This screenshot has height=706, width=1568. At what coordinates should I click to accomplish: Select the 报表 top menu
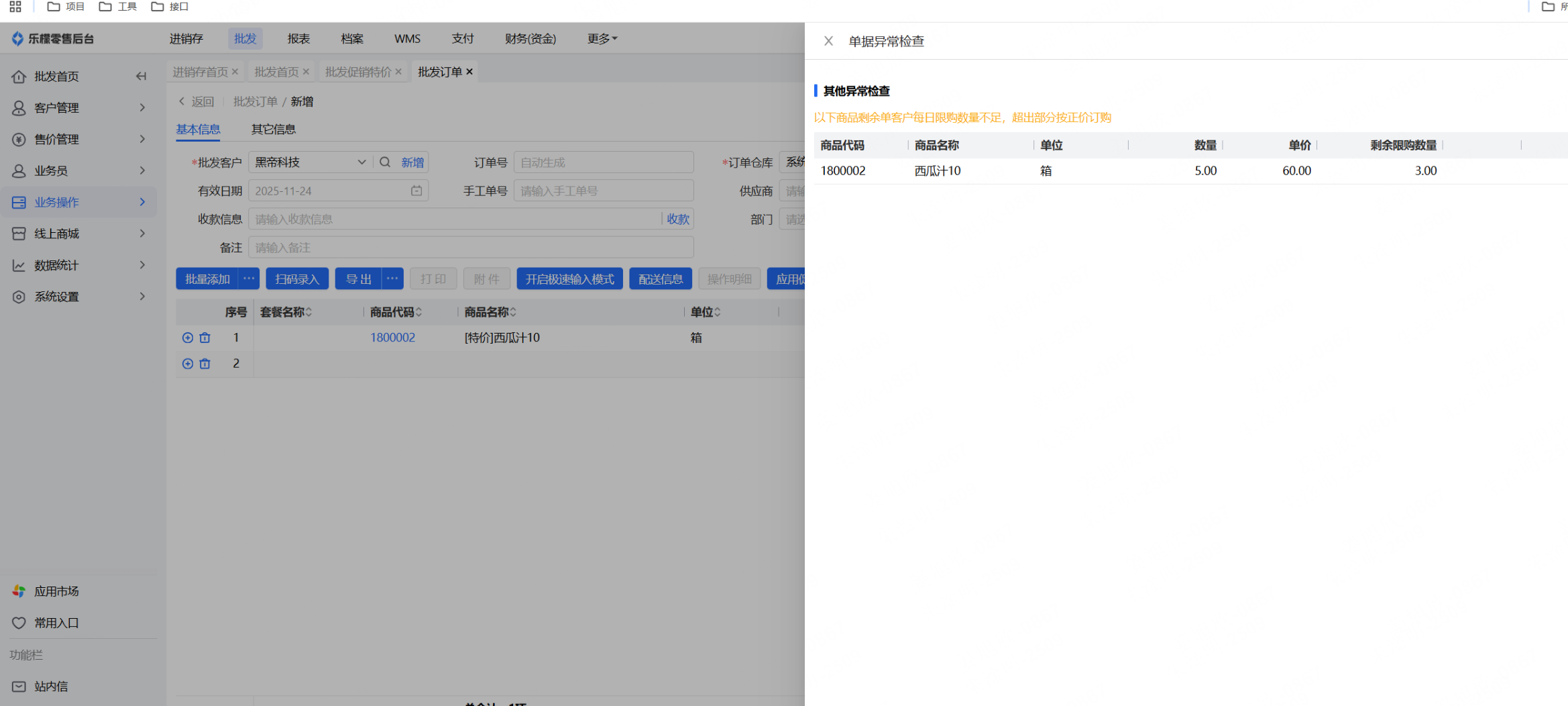pos(298,39)
